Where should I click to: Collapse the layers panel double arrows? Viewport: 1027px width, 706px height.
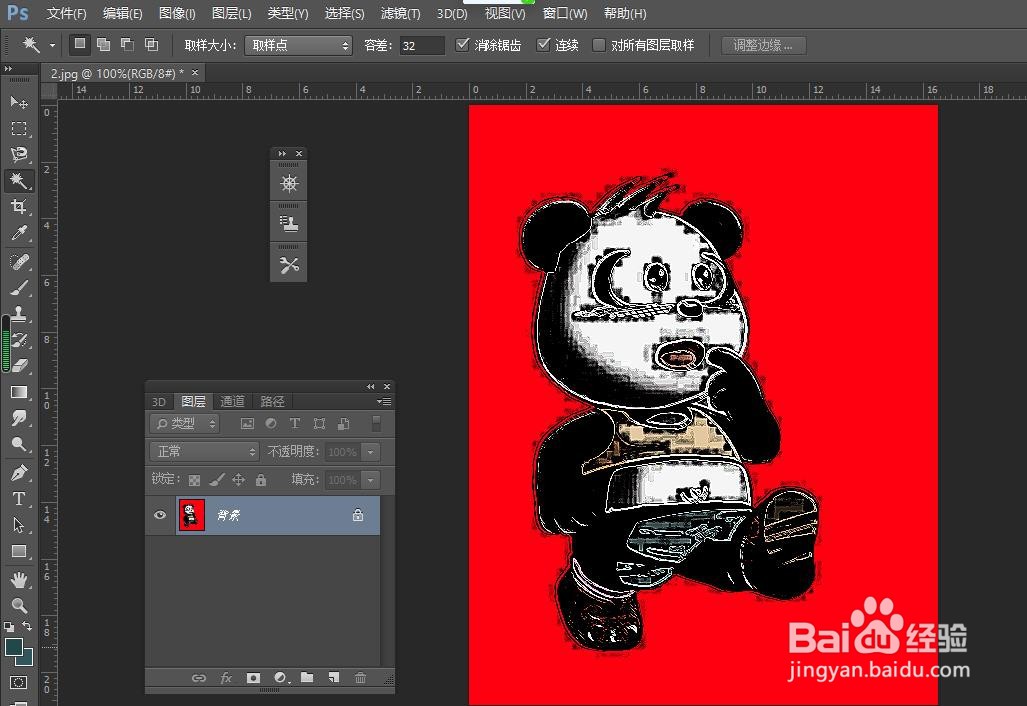pyautogui.click(x=370, y=386)
